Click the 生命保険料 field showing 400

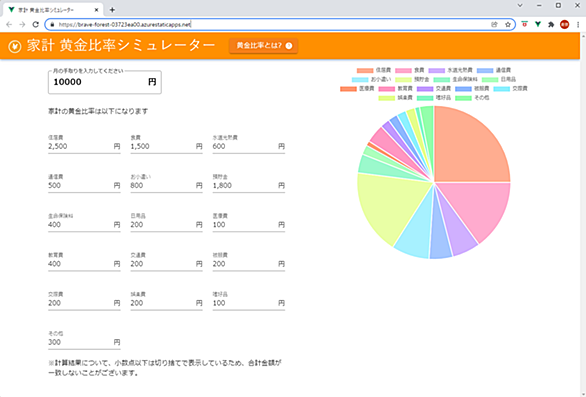[84, 222]
